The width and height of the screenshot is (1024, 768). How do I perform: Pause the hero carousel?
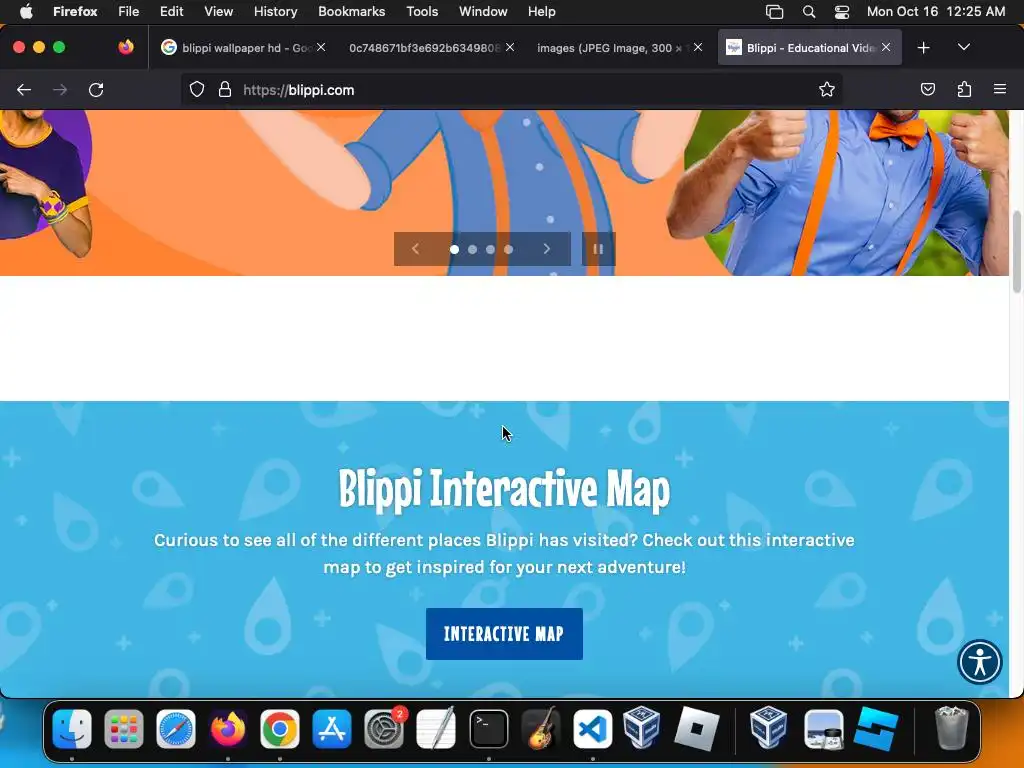(598, 249)
